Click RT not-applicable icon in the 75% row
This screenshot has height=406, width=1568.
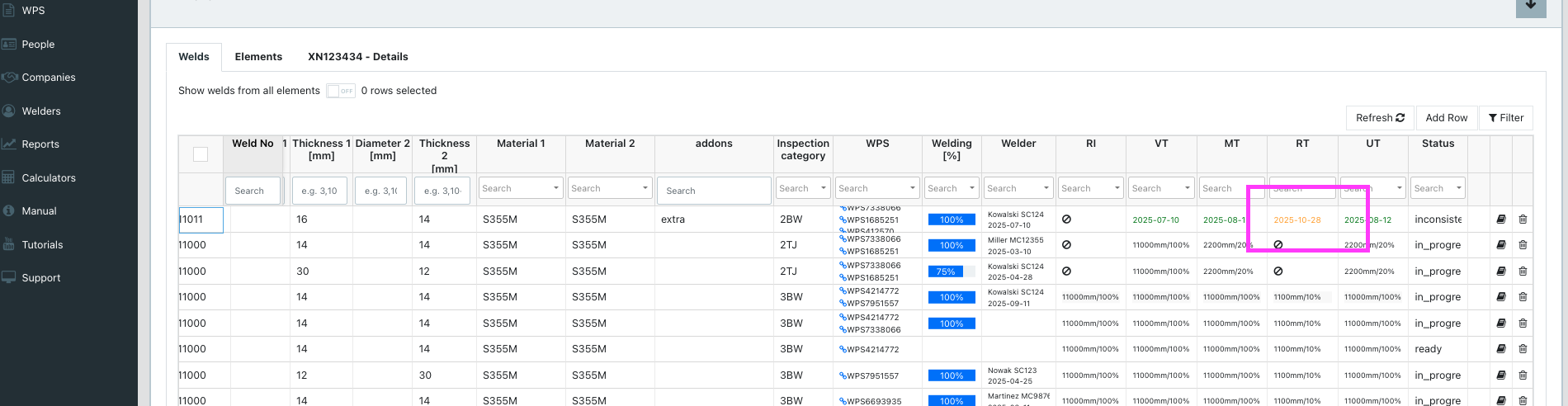tap(1278, 271)
